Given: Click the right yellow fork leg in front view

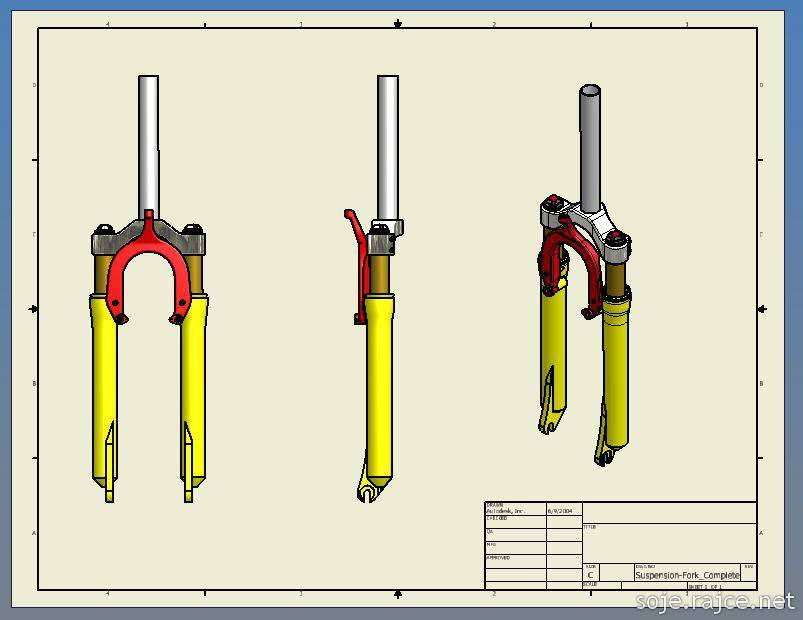Looking at the screenshot, I should [x=194, y=380].
